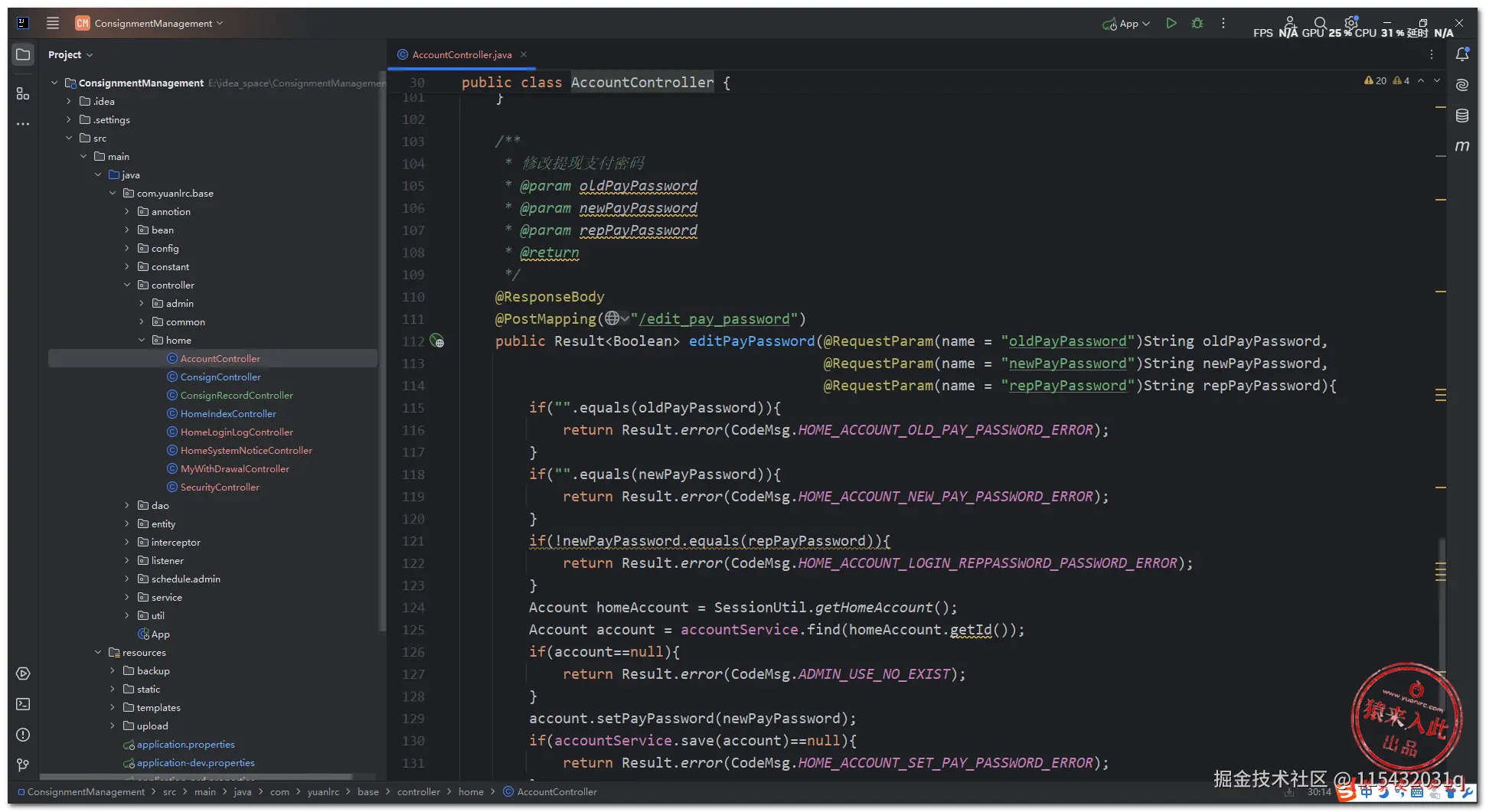The height and width of the screenshot is (812, 1486).
Task: Open Search Everywhere magnifier icon
Action: pyautogui.click(x=1321, y=23)
